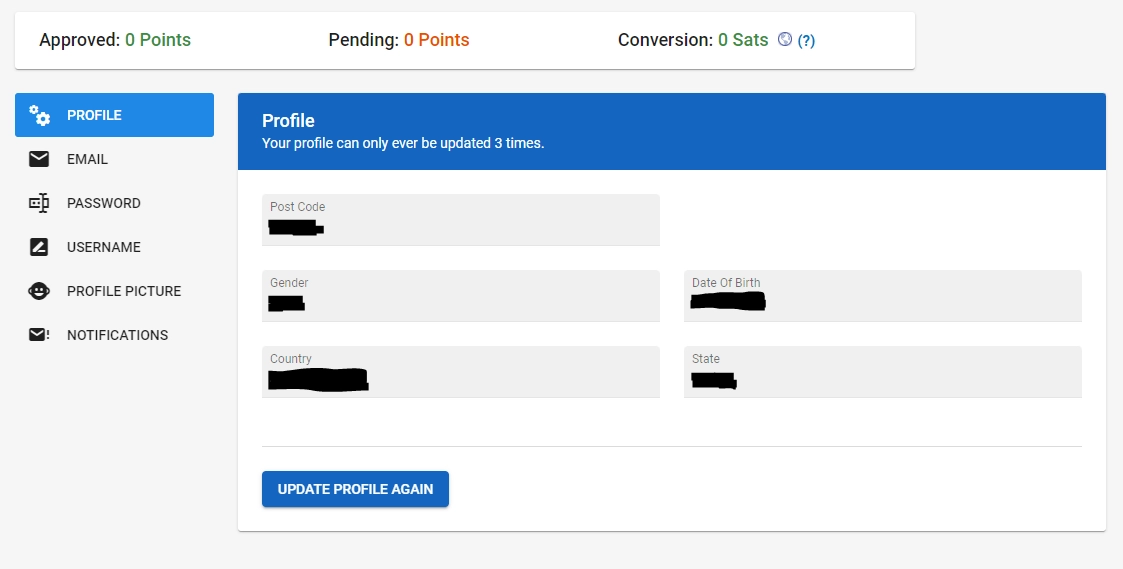The height and width of the screenshot is (569, 1123).
Task: Open the conversion help (?) link
Action: (x=806, y=41)
